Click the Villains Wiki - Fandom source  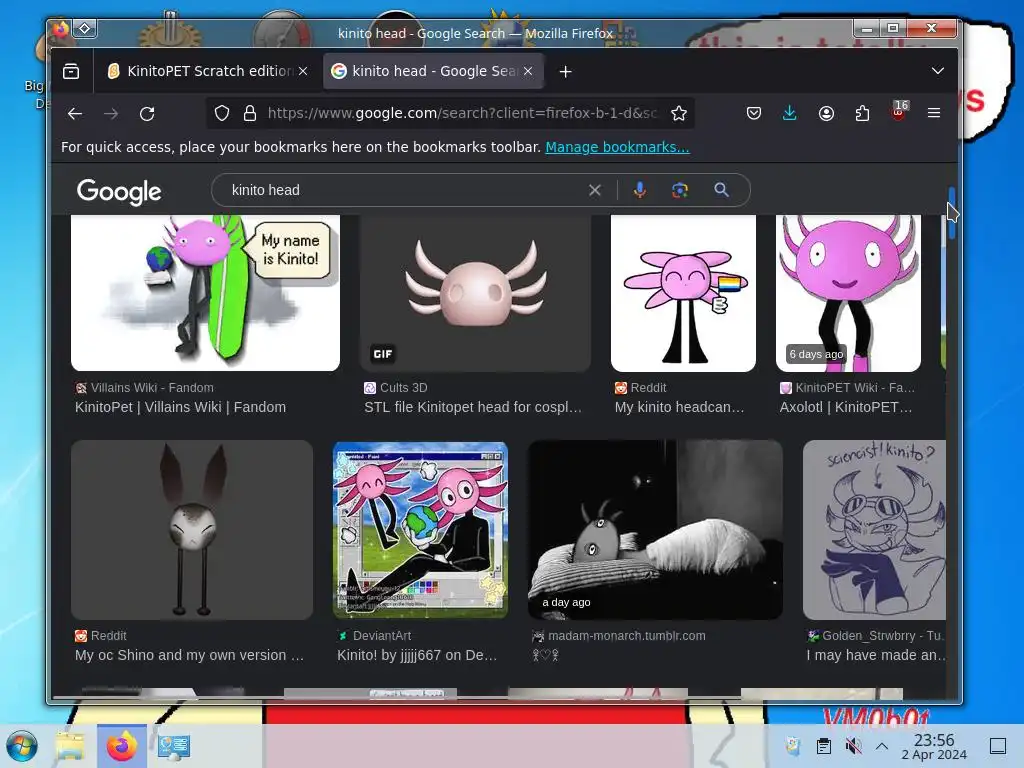pos(152,387)
